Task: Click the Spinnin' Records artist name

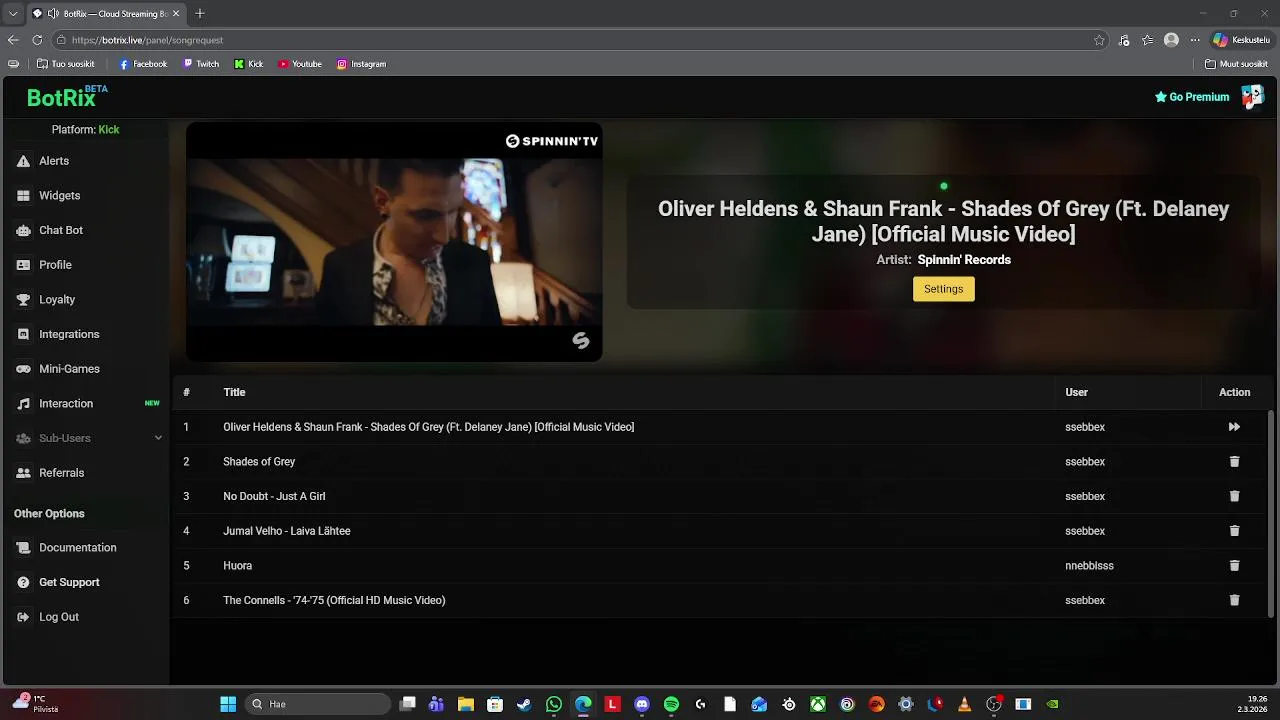Action: pos(964,260)
